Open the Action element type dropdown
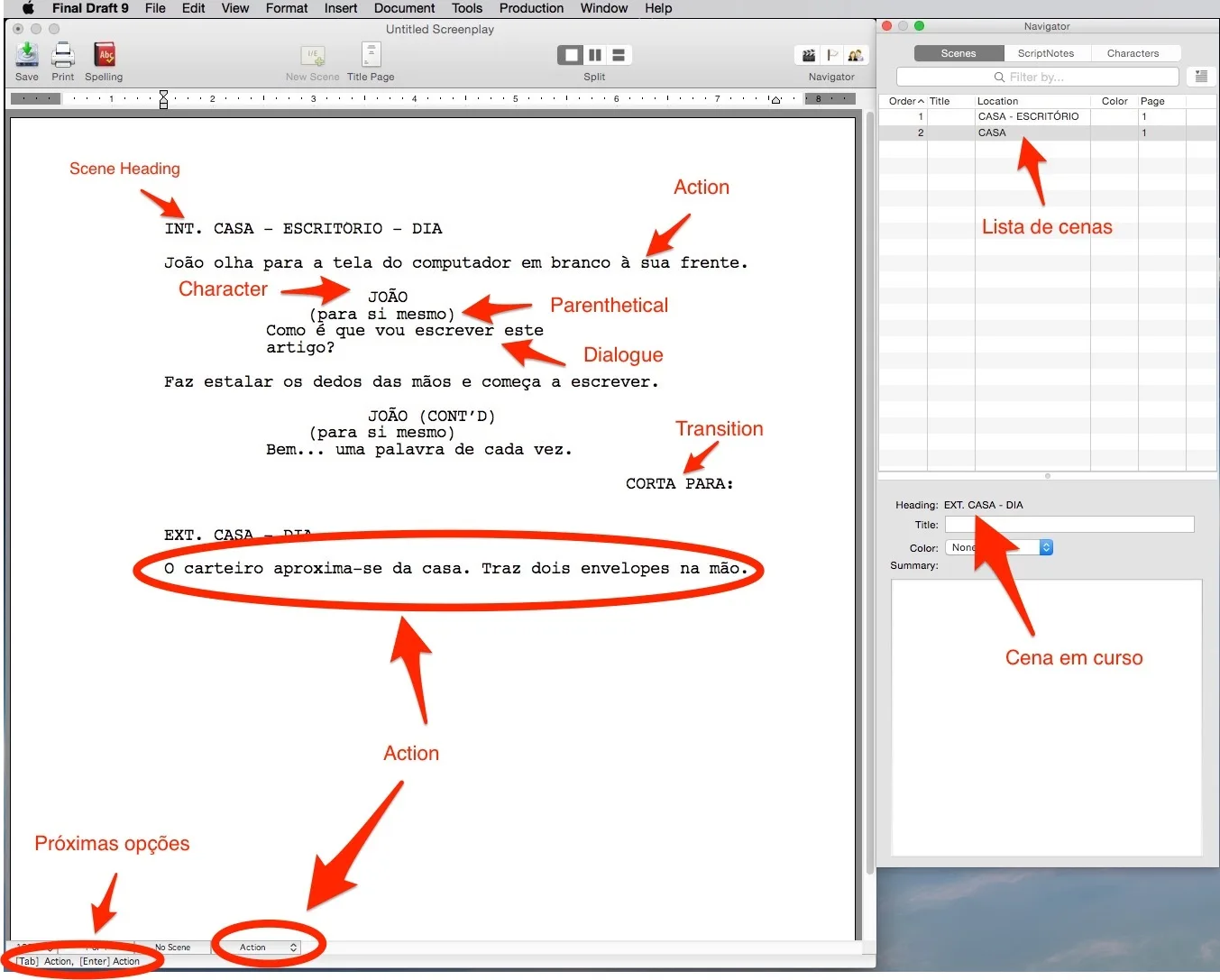 point(268,948)
